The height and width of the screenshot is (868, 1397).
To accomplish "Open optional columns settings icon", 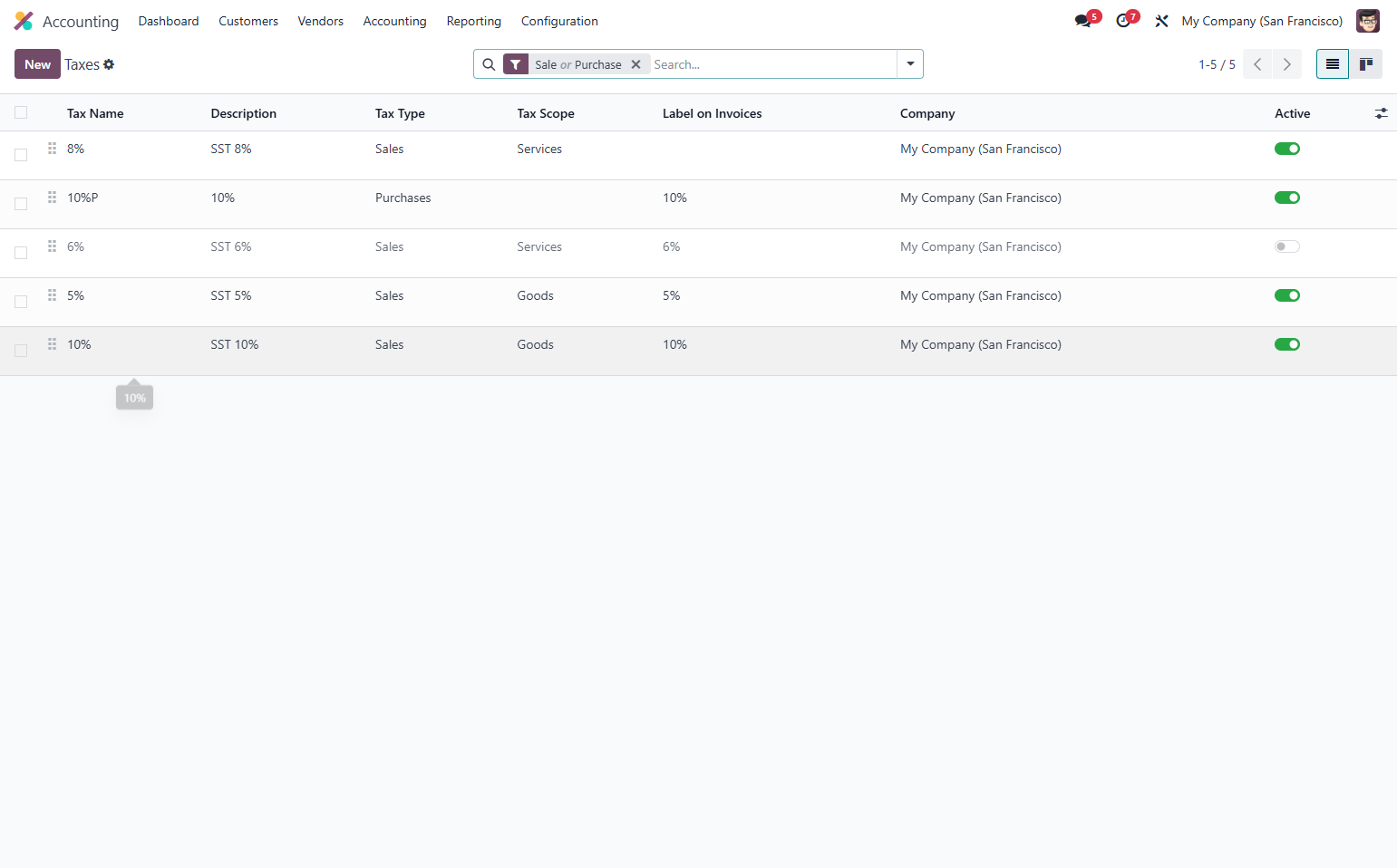I will (x=1381, y=113).
